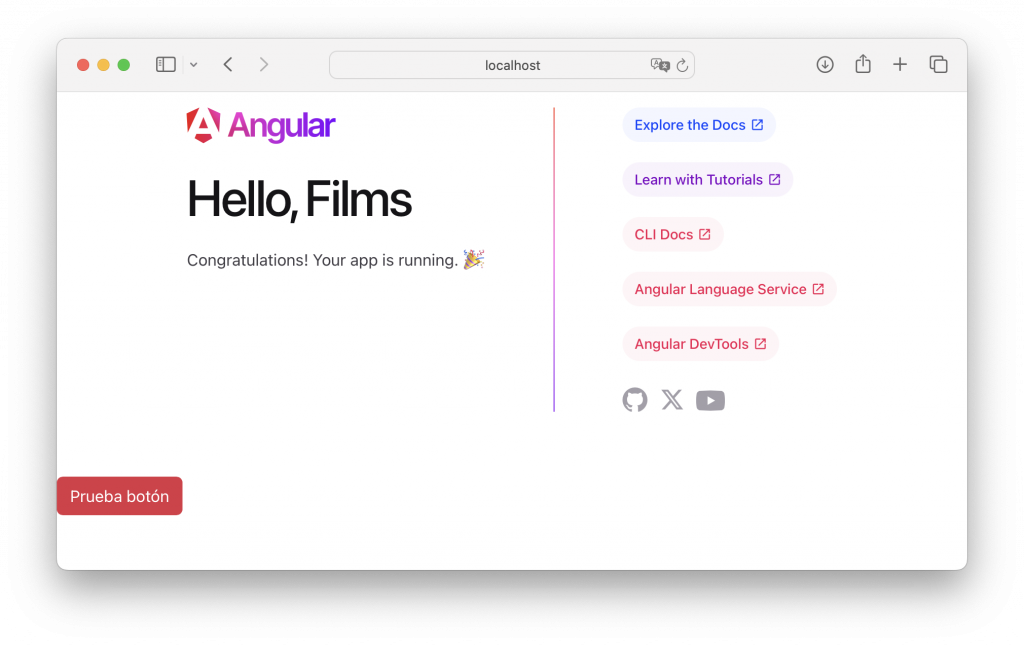Toggle the Safari sidebar
This screenshot has height=645, width=1024.
pos(166,65)
